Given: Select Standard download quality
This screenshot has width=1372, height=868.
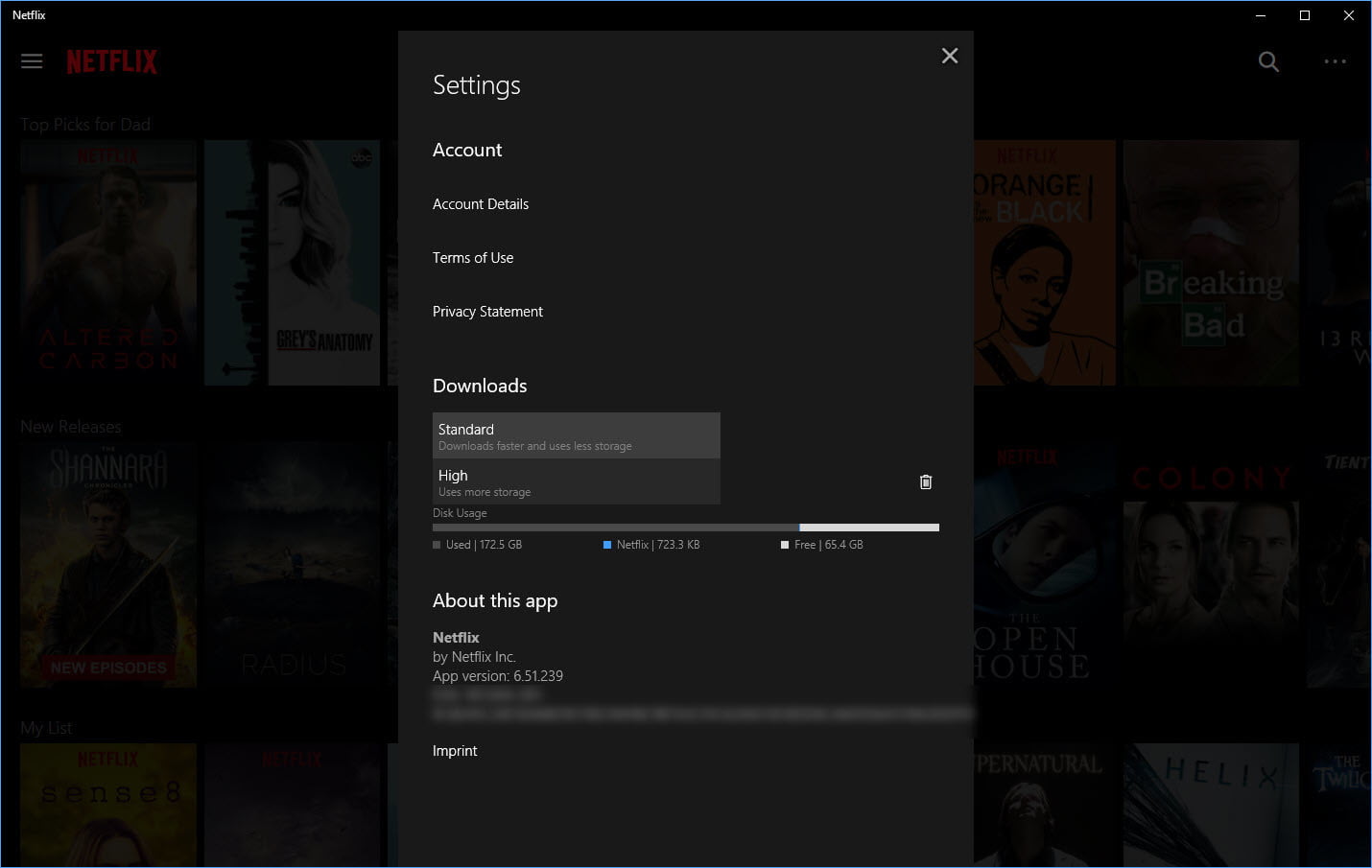Looking at the screenshot, I should [x=576, y=435].
